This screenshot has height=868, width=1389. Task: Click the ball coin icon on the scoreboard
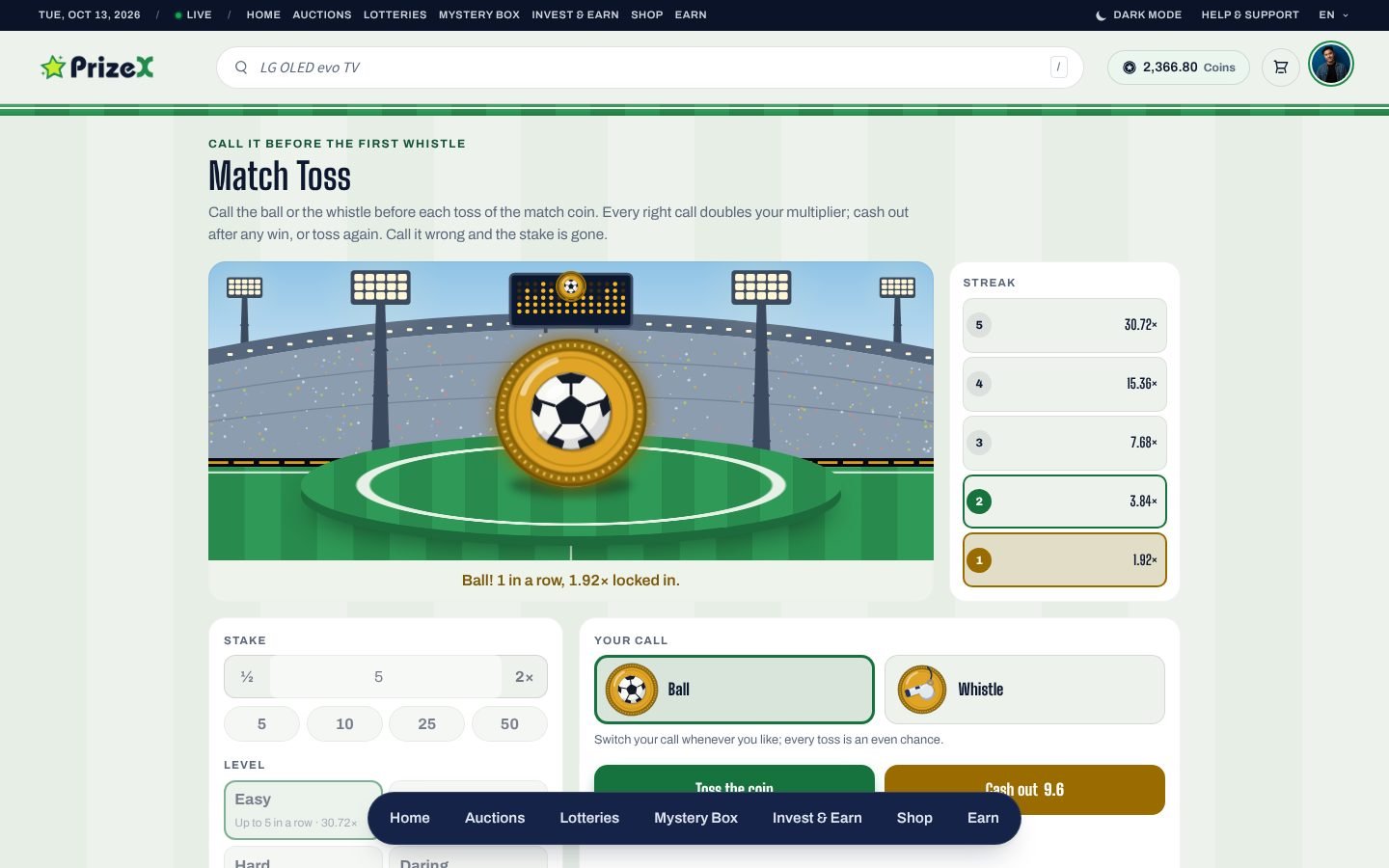571,286
